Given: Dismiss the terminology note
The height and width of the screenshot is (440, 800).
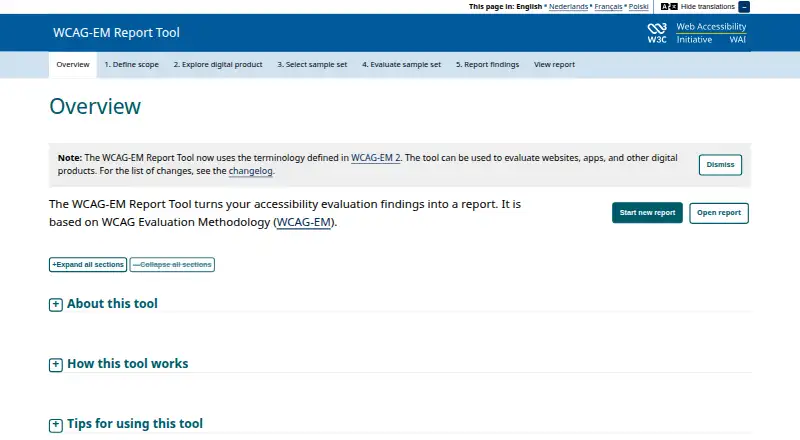Looking at the screenshot, I should pos(720,165).
